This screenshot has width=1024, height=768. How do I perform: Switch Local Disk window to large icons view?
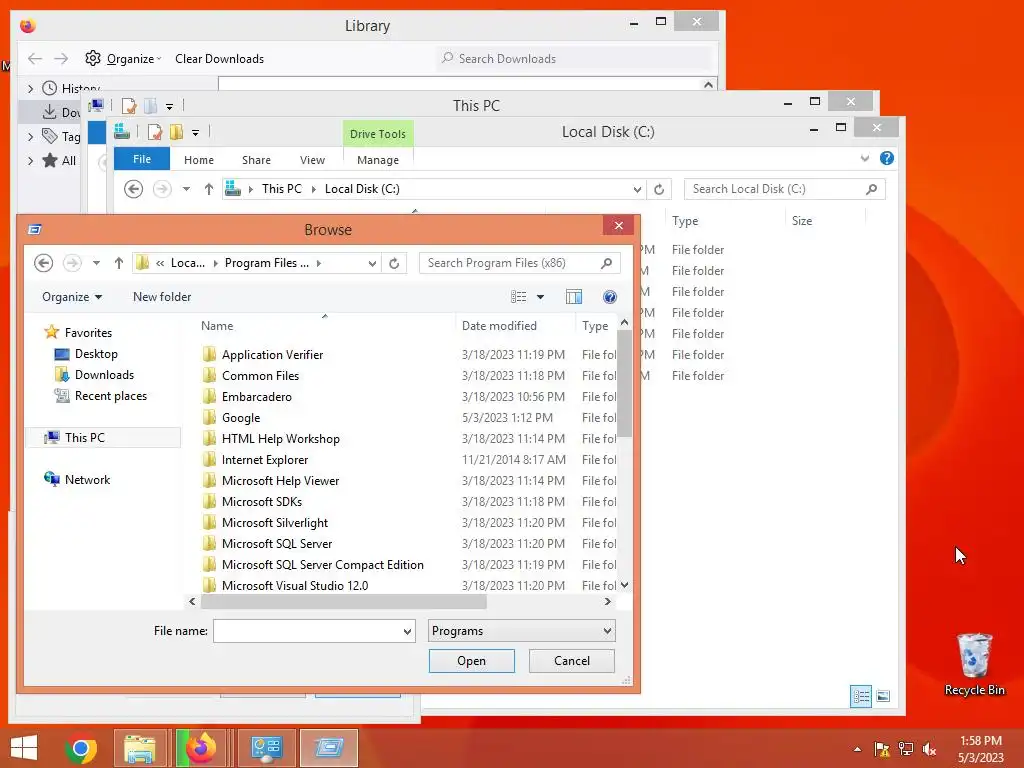coord(883,696)
